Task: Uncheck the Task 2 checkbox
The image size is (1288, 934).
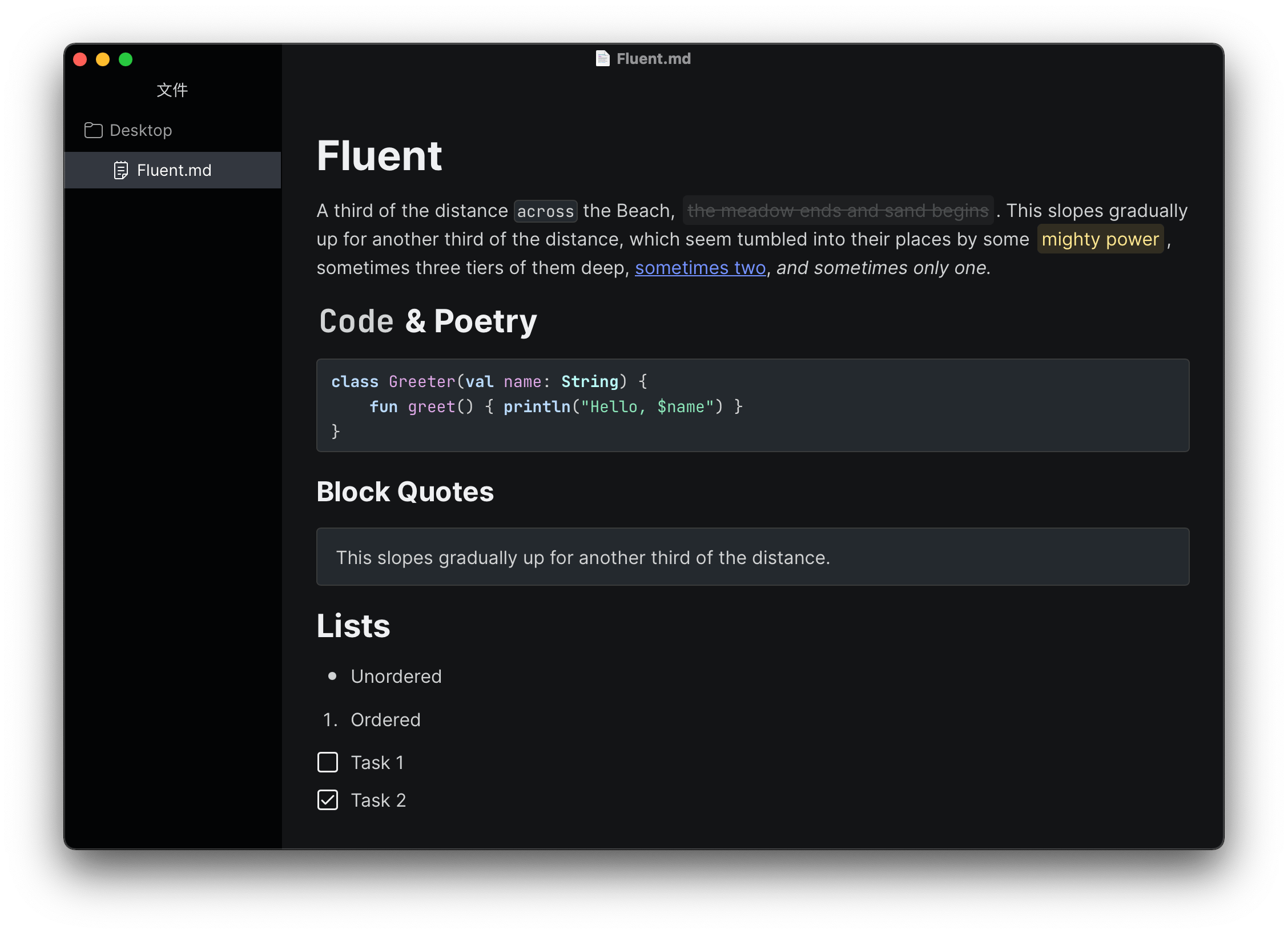Action: pyautogui.click(x=328, y=800)
